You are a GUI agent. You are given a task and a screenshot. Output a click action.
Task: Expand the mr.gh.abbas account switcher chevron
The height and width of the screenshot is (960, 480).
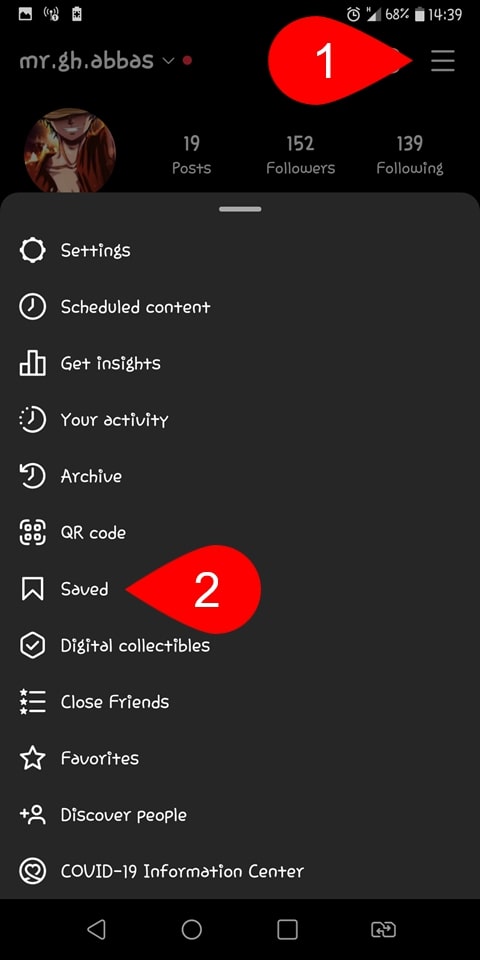pyautogui.click(x=168, y=61)
